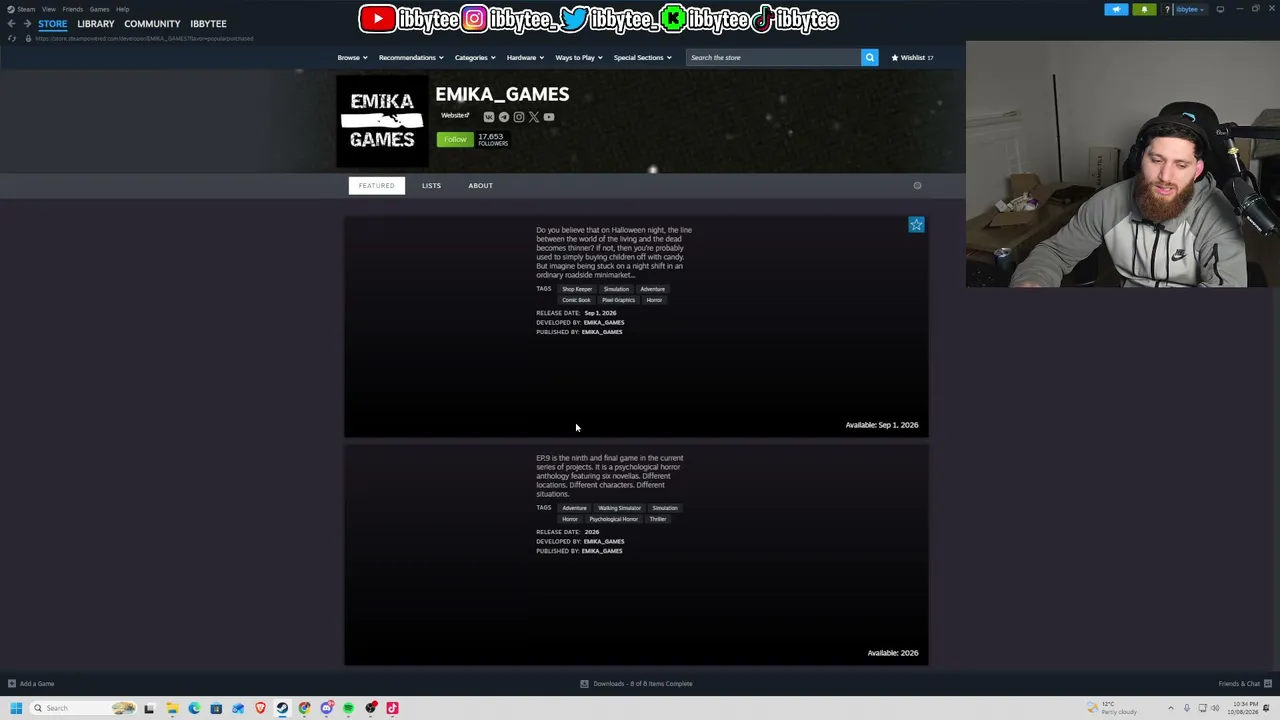Open the Windows Start menu
The height and width of the screenshot is (720, 1280).
point(15,708)
